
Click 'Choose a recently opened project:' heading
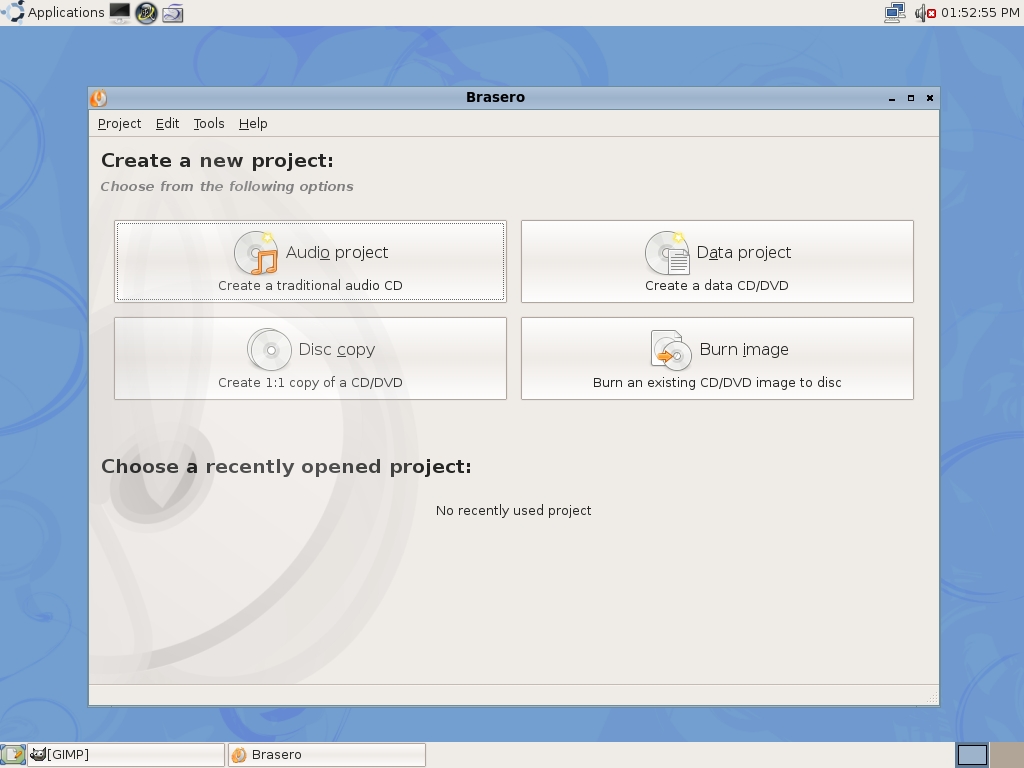(286, 466)
